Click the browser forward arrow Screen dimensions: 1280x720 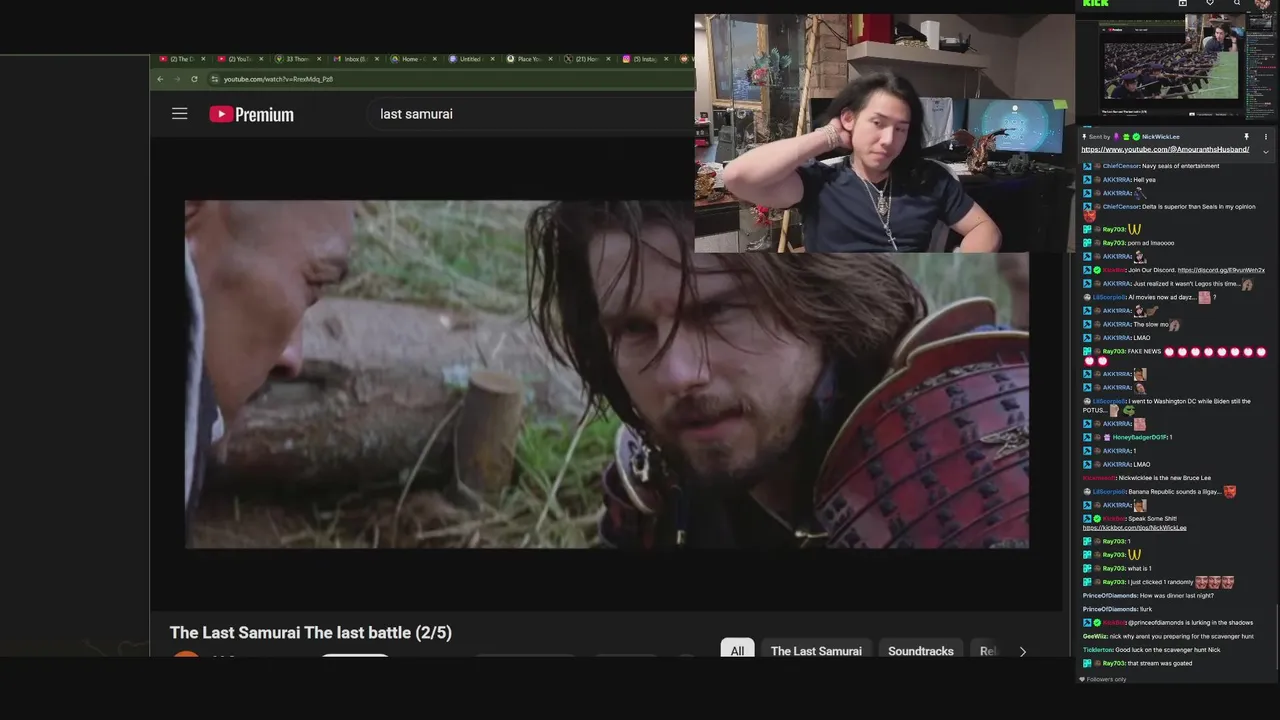tap(177, 79)
